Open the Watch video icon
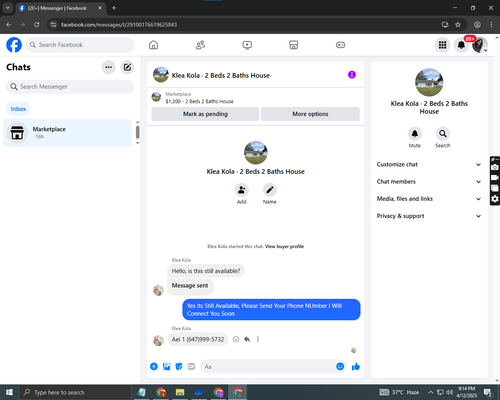Image resolution: width=500 pixels, height=400 pixels. click(x=247, y=45)
